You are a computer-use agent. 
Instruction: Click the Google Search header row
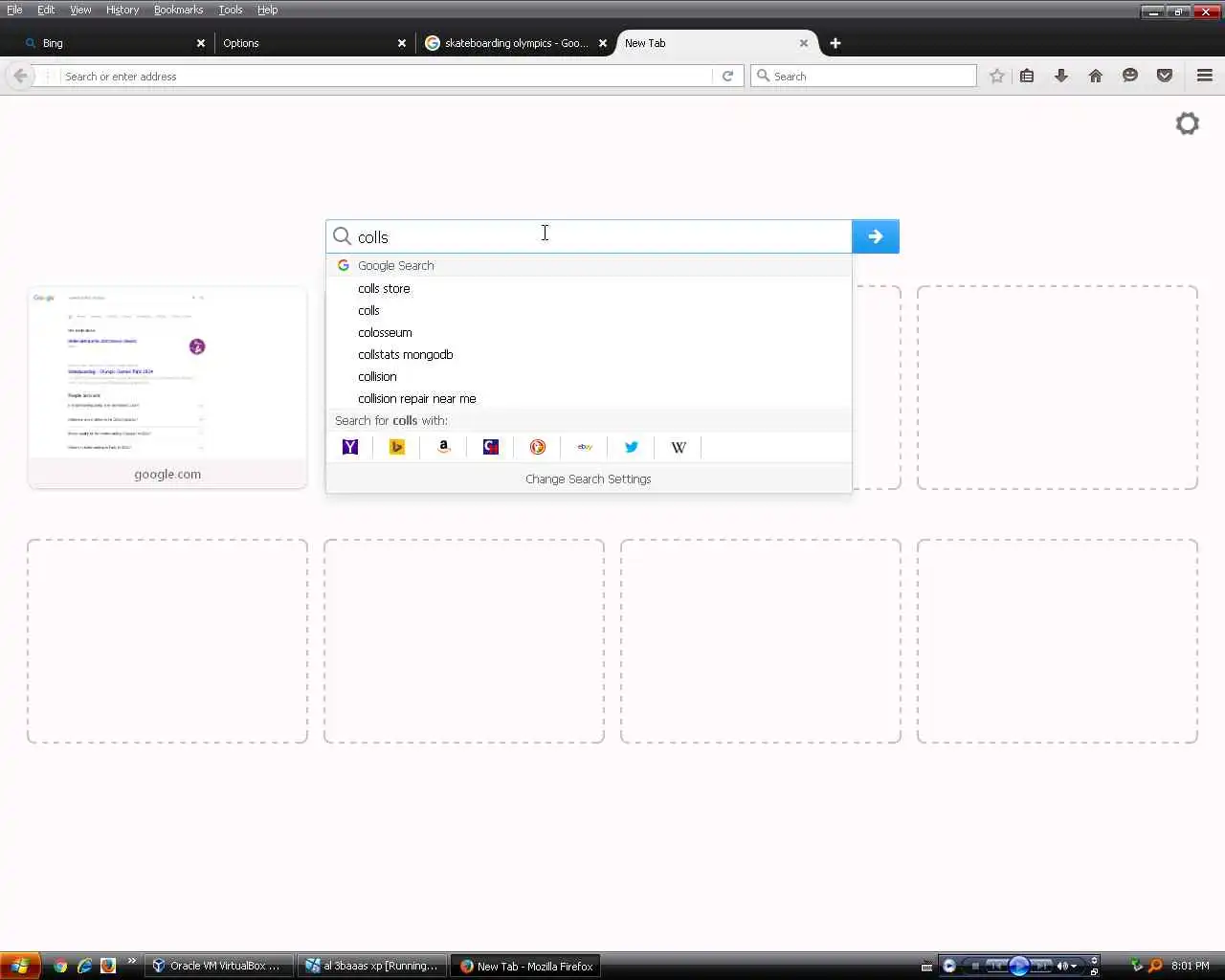(589, 265)
